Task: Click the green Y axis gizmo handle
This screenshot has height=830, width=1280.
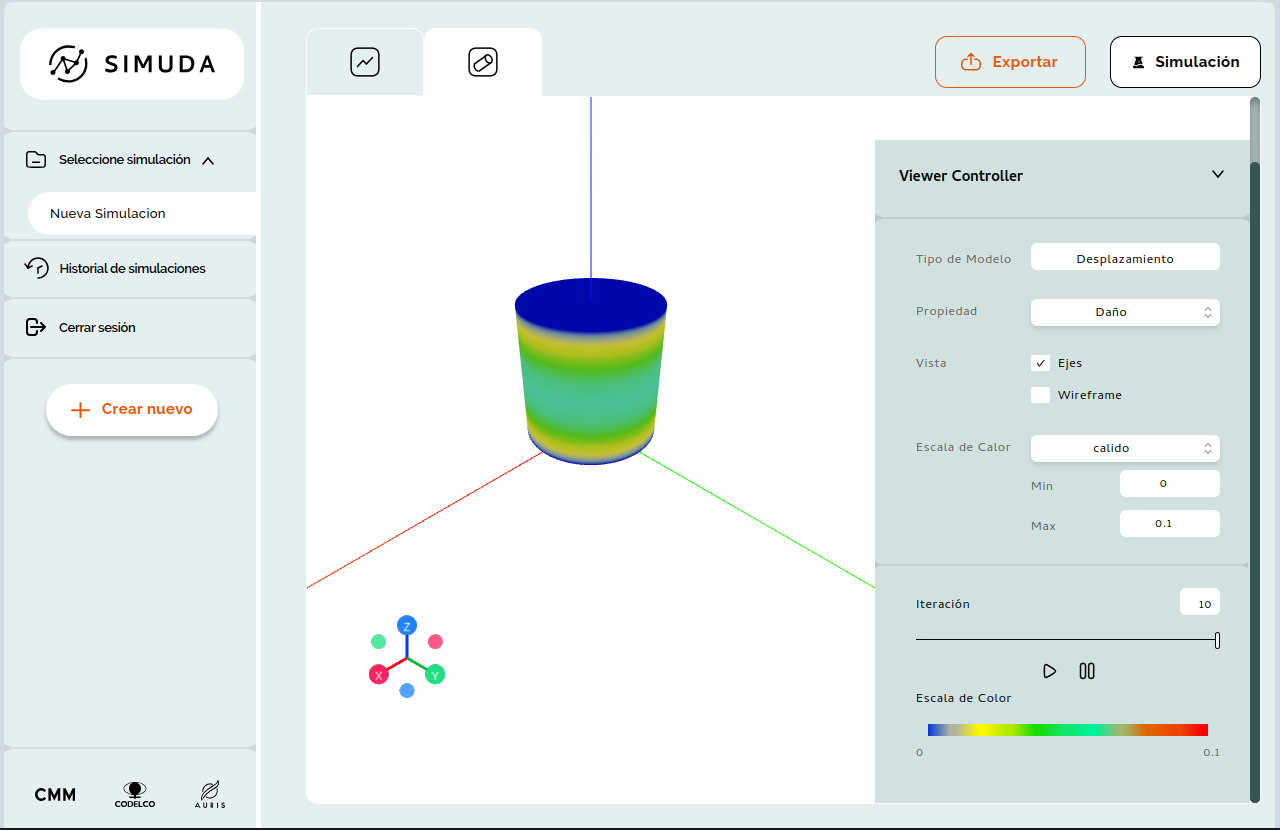Action: coord(435,675)
